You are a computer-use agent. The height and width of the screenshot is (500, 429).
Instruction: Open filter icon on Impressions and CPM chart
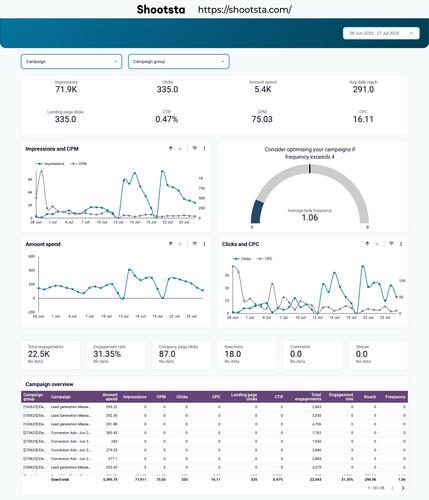(195, 148)
